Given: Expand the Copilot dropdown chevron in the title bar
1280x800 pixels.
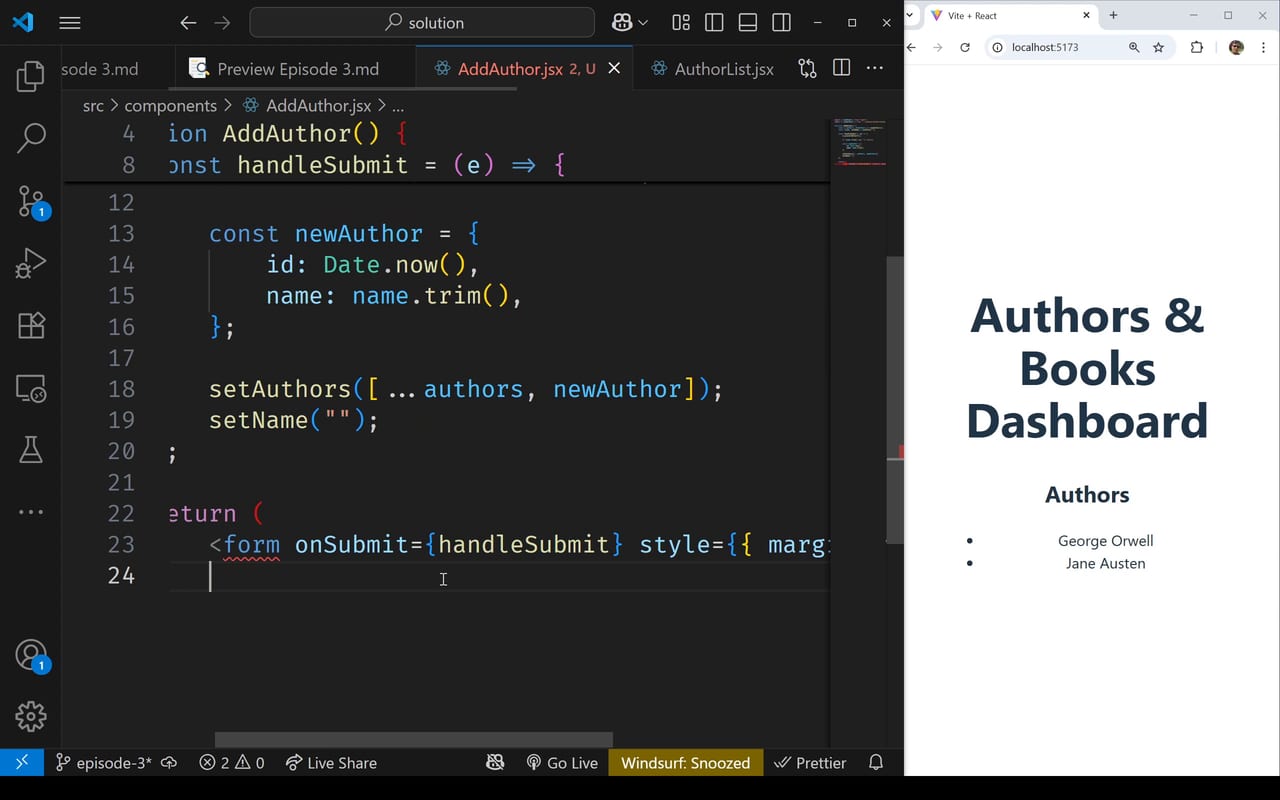Looking at the screenshot, I should 642,22.
